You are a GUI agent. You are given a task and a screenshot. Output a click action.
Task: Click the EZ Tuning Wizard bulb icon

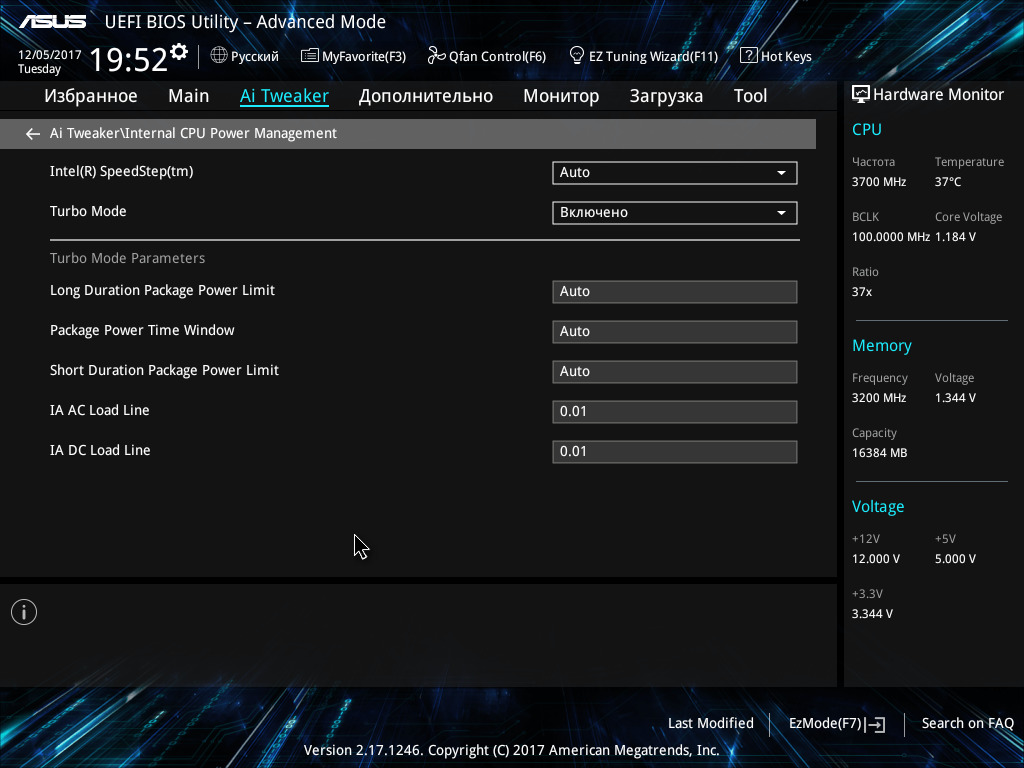(x=577, y=56)
